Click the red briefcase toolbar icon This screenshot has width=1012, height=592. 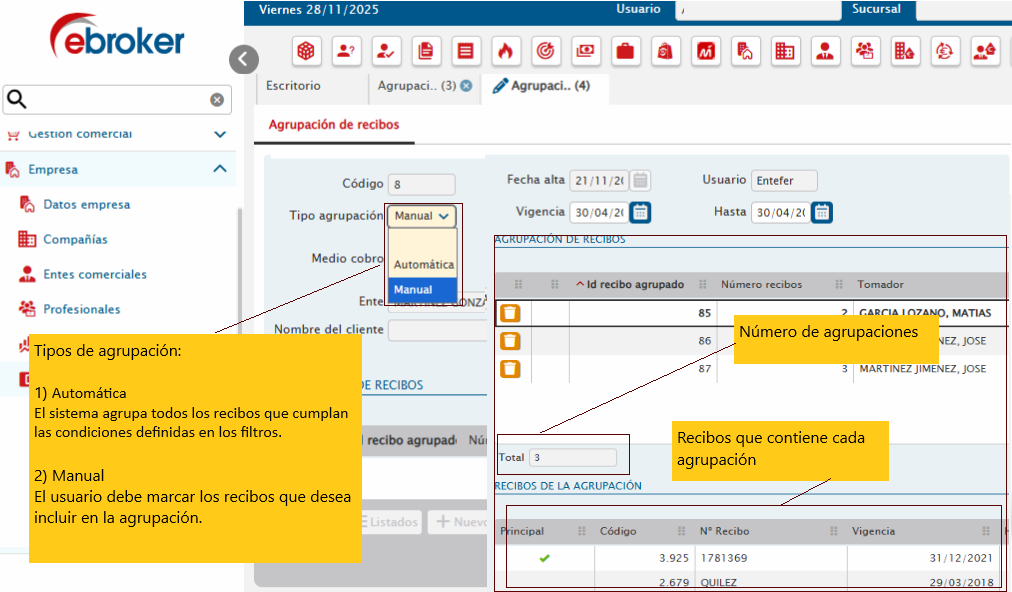(625, 51)
